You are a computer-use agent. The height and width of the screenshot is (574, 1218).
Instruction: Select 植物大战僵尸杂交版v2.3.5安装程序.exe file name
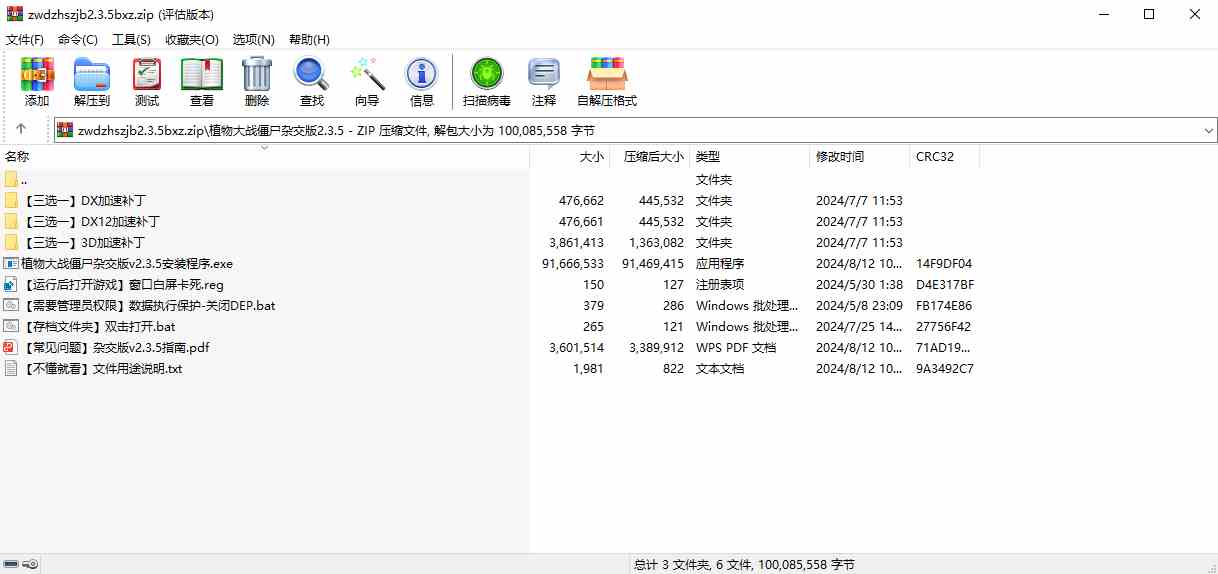pos(127,264)
